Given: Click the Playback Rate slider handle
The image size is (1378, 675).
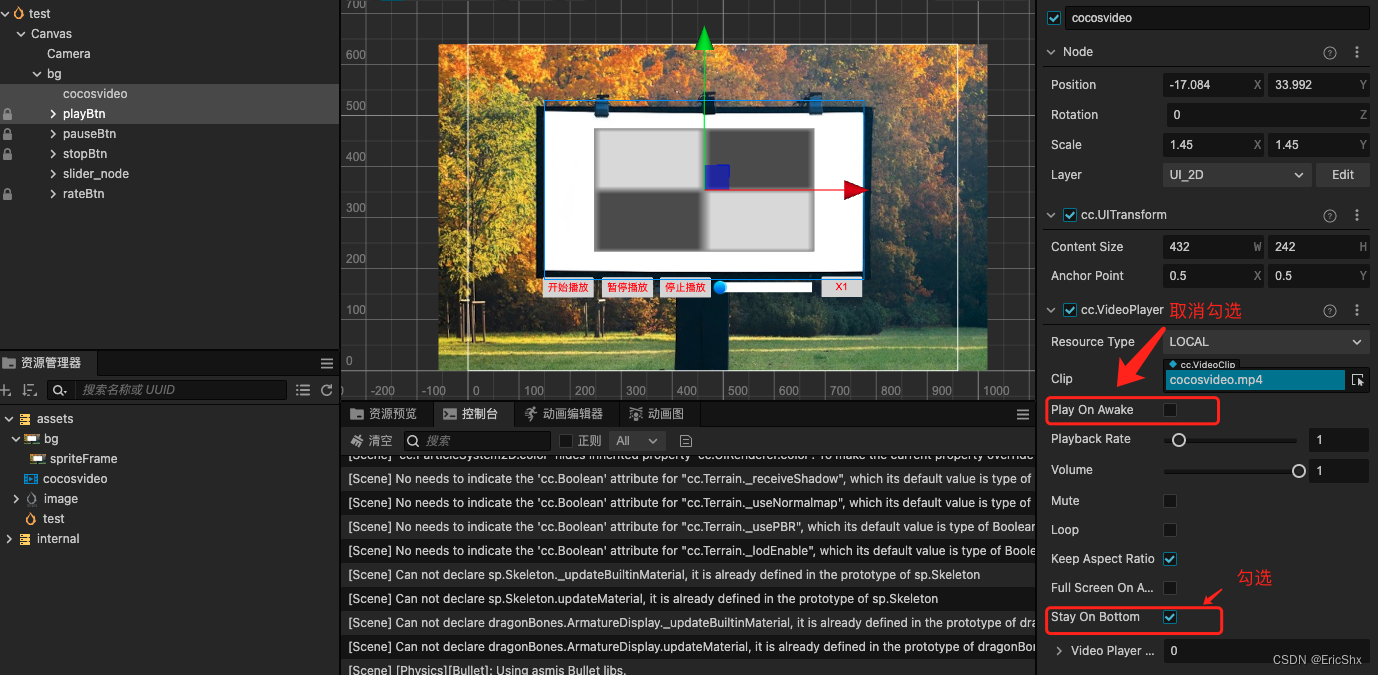Looking at the screenshot, I should [1179, 440].
